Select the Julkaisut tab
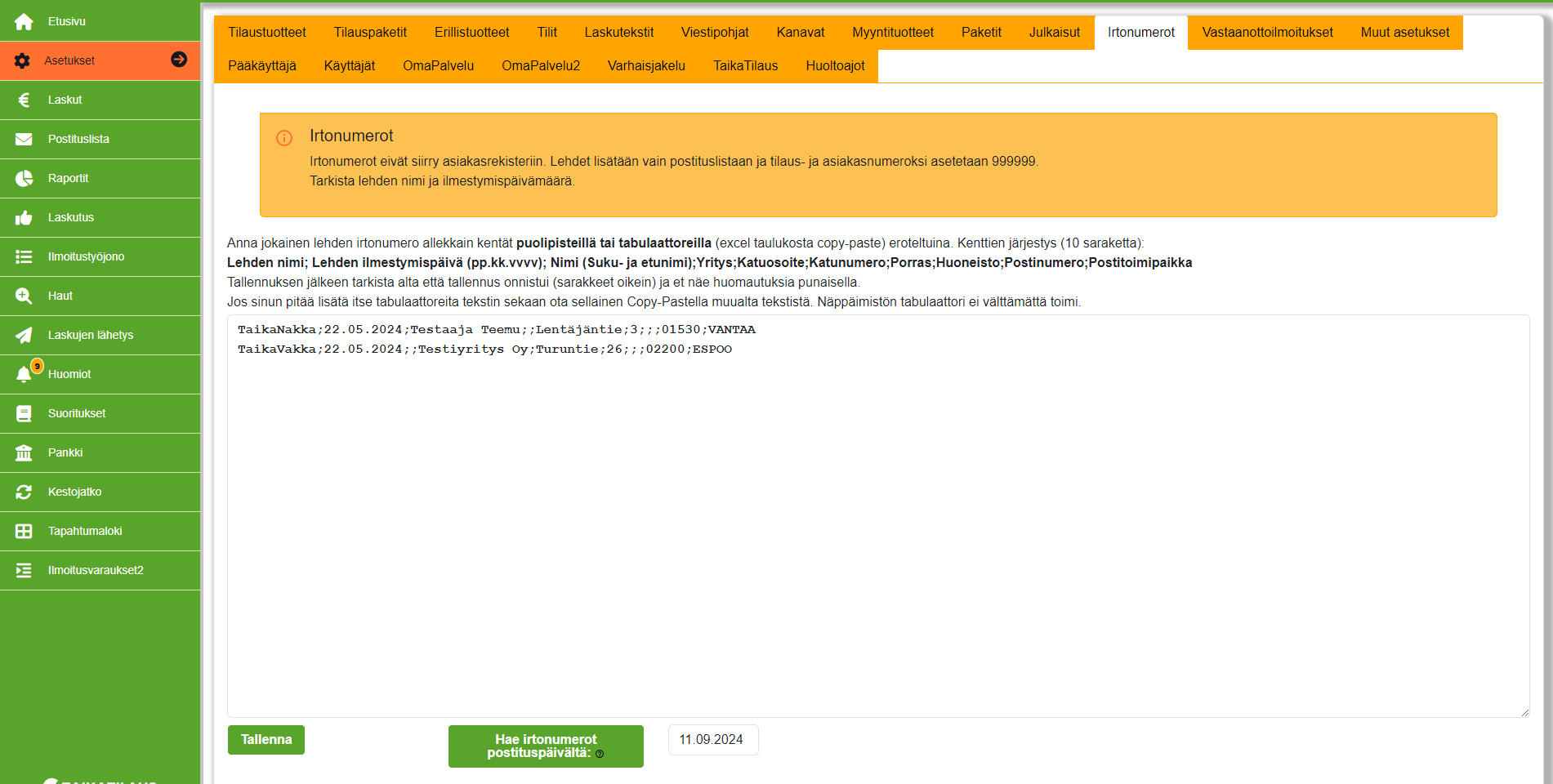1553x784 pixels. (1055, 33)
